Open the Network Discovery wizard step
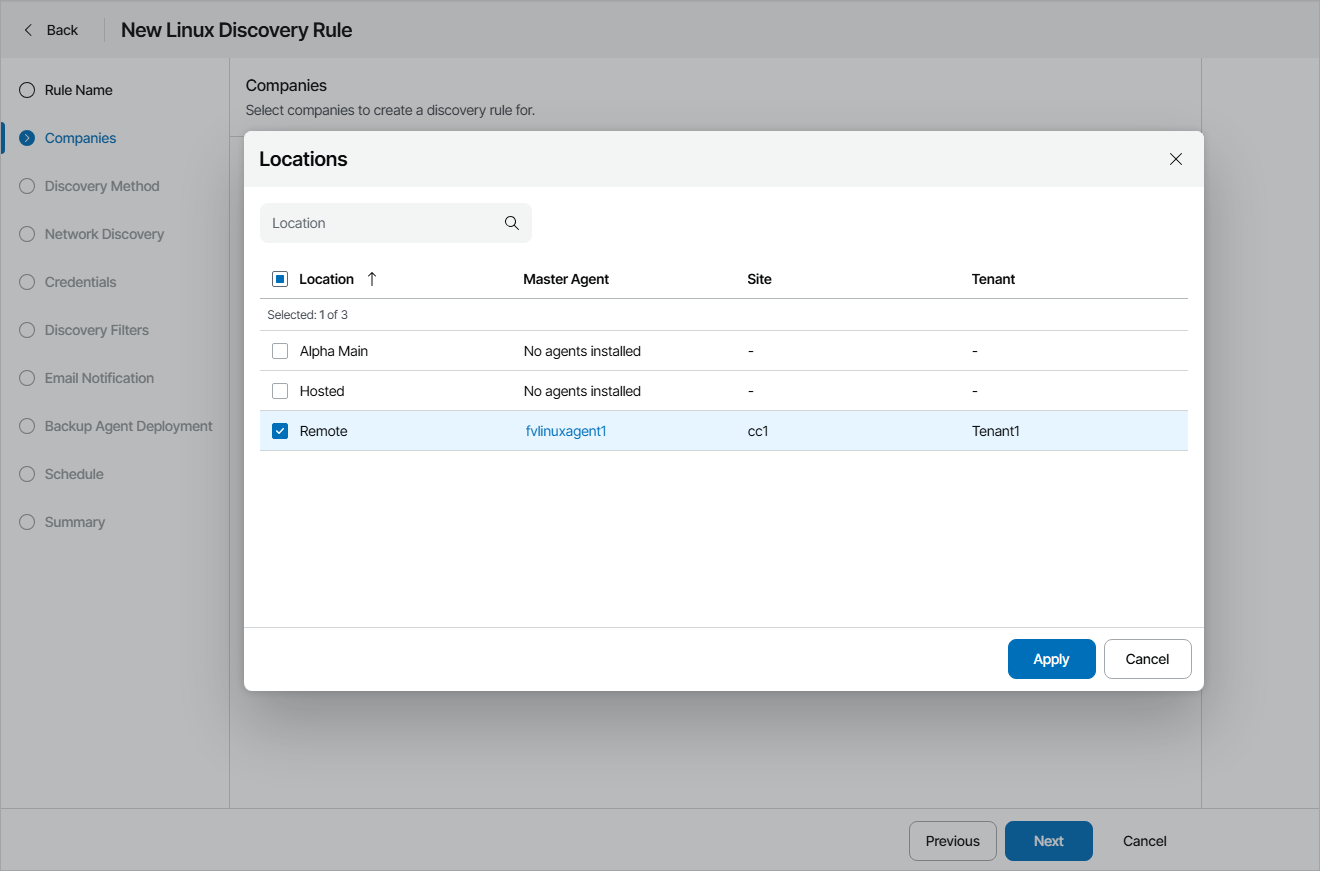Image resolution: width=1320 pixels, height=871 pixels. click(104, 234)
